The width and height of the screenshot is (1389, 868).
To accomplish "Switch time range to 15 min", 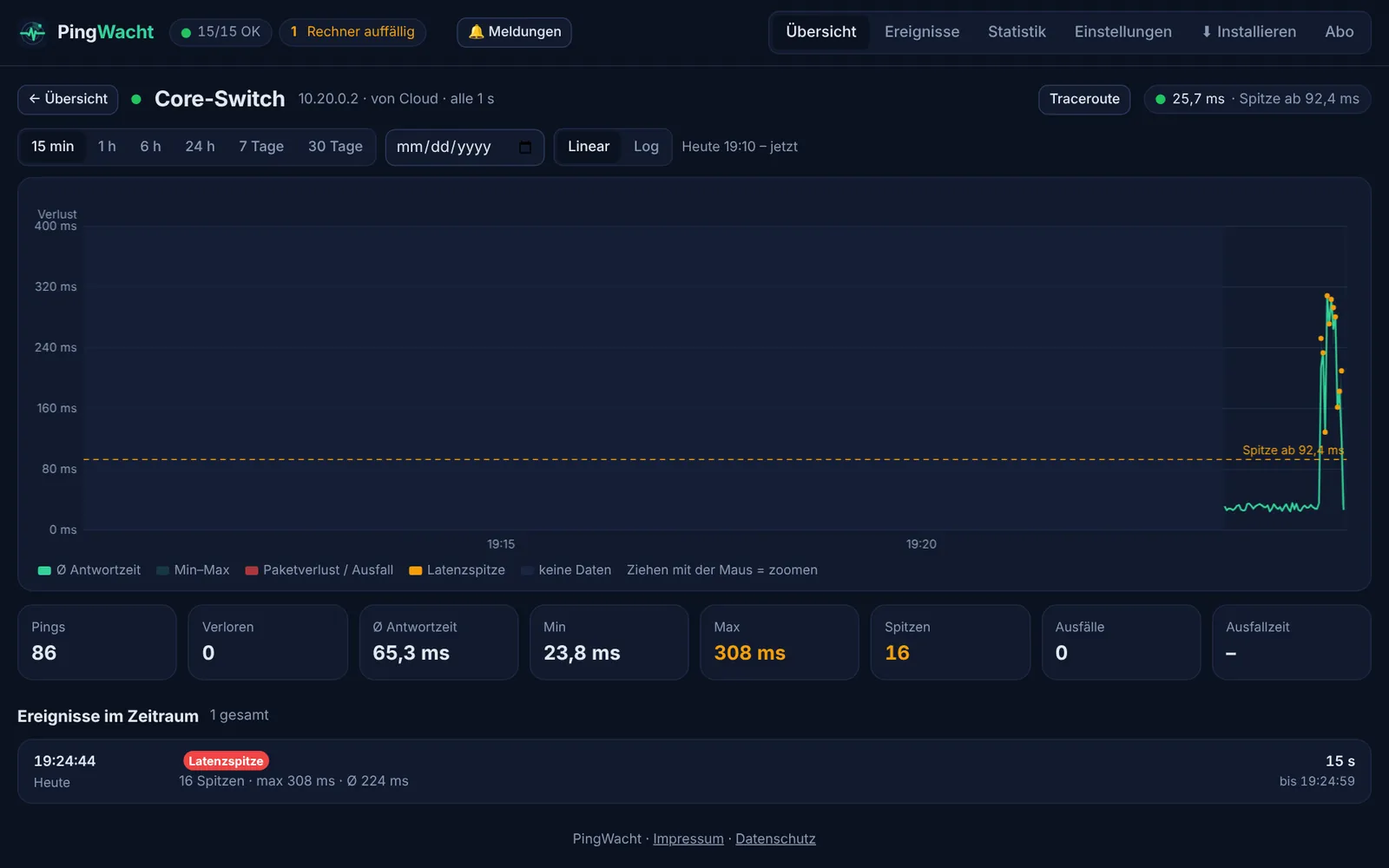I will [53, 147].
